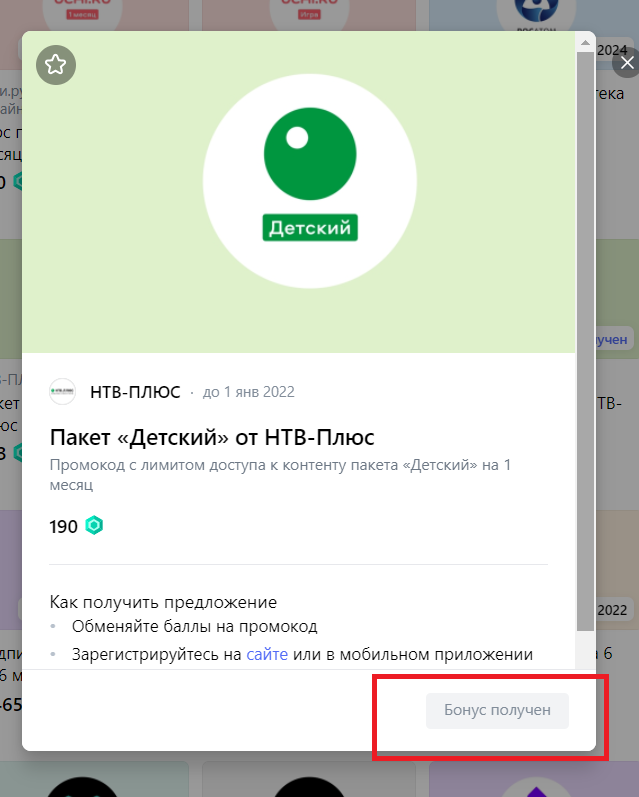Viewport: 639px width, 797px height.
Task: Click Обменяйте баллы на промокод bullet
Action: pyautogui.click(x=194, y=627)
